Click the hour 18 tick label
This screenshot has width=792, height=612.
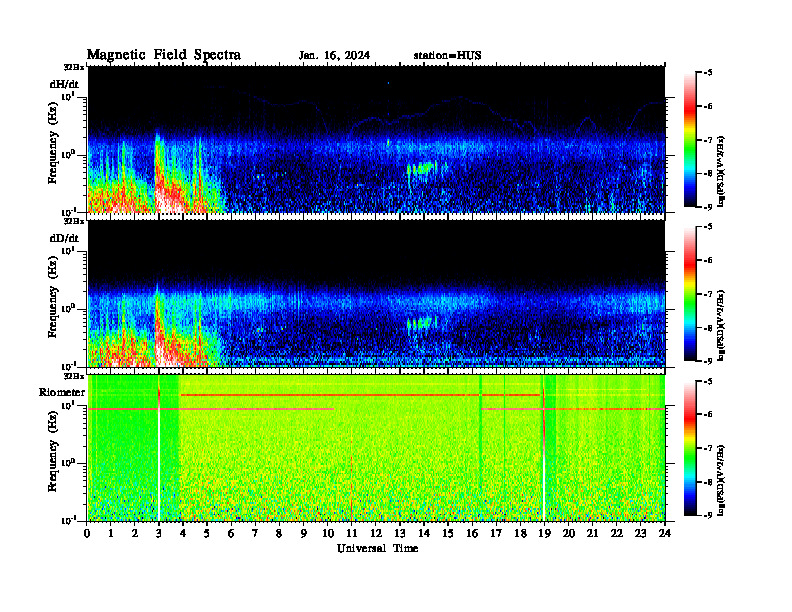[520, 533]
